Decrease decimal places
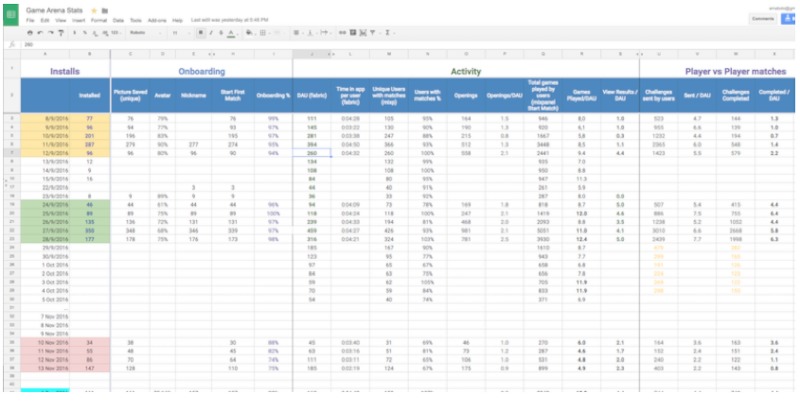Screen dimensions: 800x410 tap(95, 33)
